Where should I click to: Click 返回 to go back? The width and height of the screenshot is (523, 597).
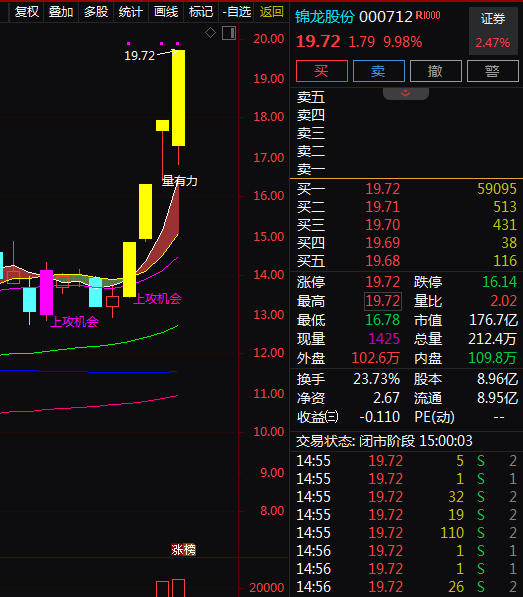(271, 12)
